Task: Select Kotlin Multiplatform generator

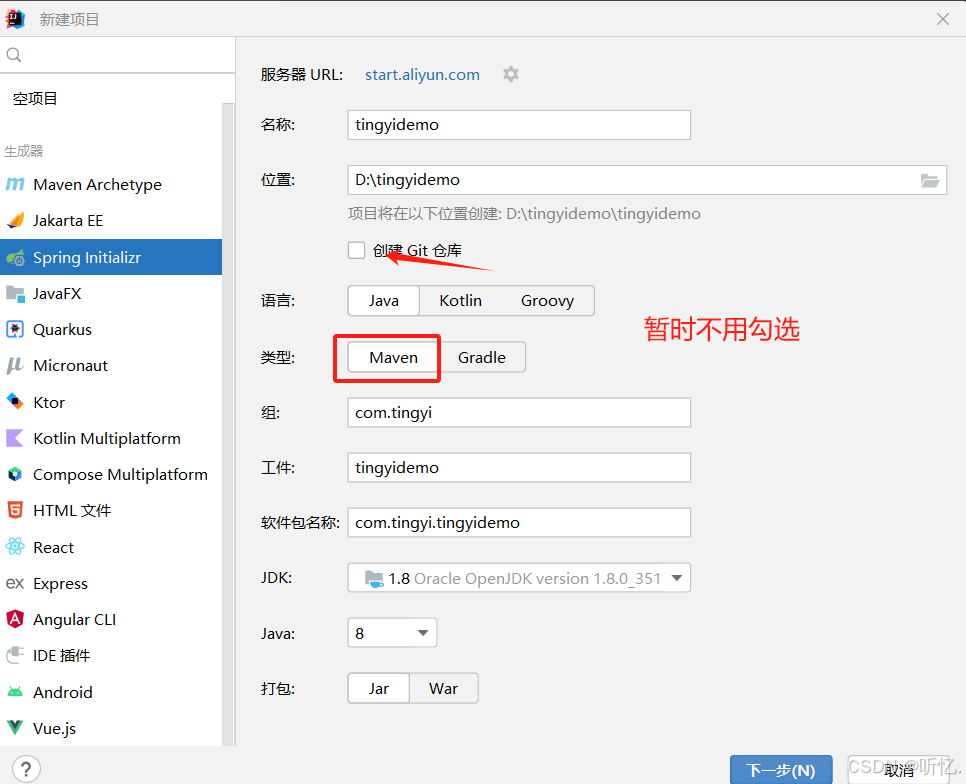Action: tap(111, 438)
